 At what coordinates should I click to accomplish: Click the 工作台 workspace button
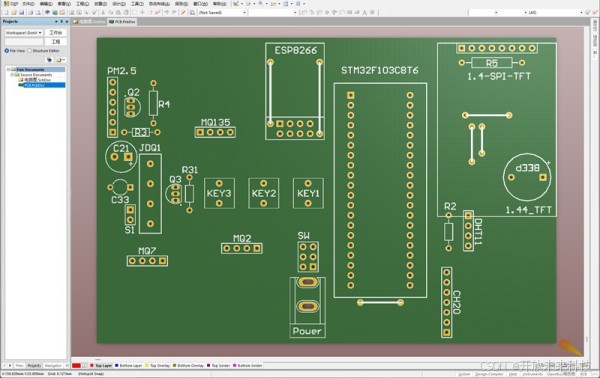tap(55, 33)
